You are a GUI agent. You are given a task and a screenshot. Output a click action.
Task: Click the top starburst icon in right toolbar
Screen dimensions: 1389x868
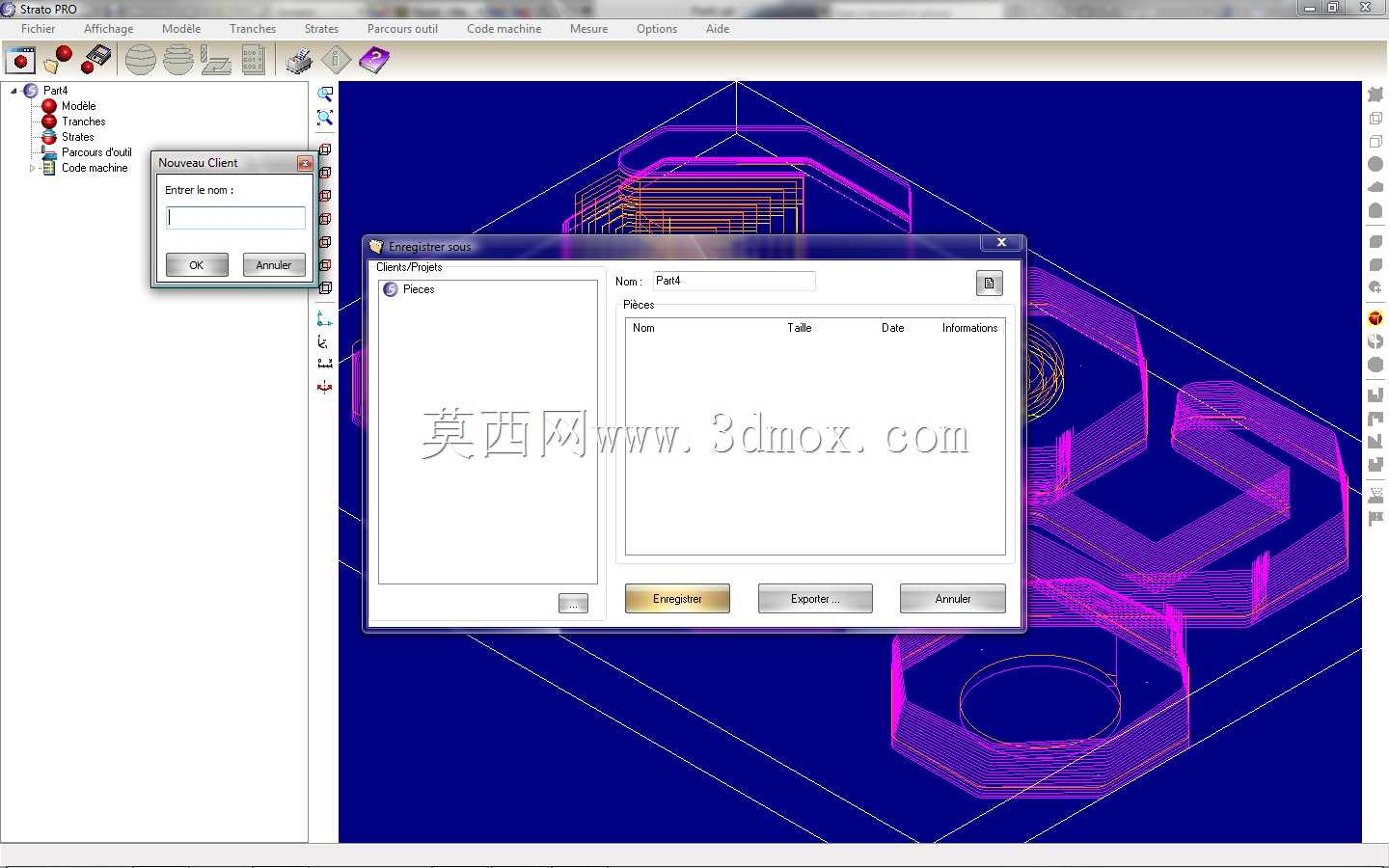point(1375,94)
